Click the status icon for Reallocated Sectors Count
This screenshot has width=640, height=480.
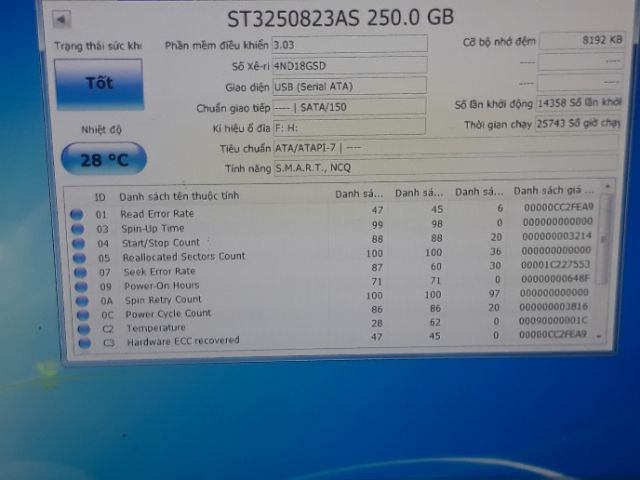(x=79, y=258)
